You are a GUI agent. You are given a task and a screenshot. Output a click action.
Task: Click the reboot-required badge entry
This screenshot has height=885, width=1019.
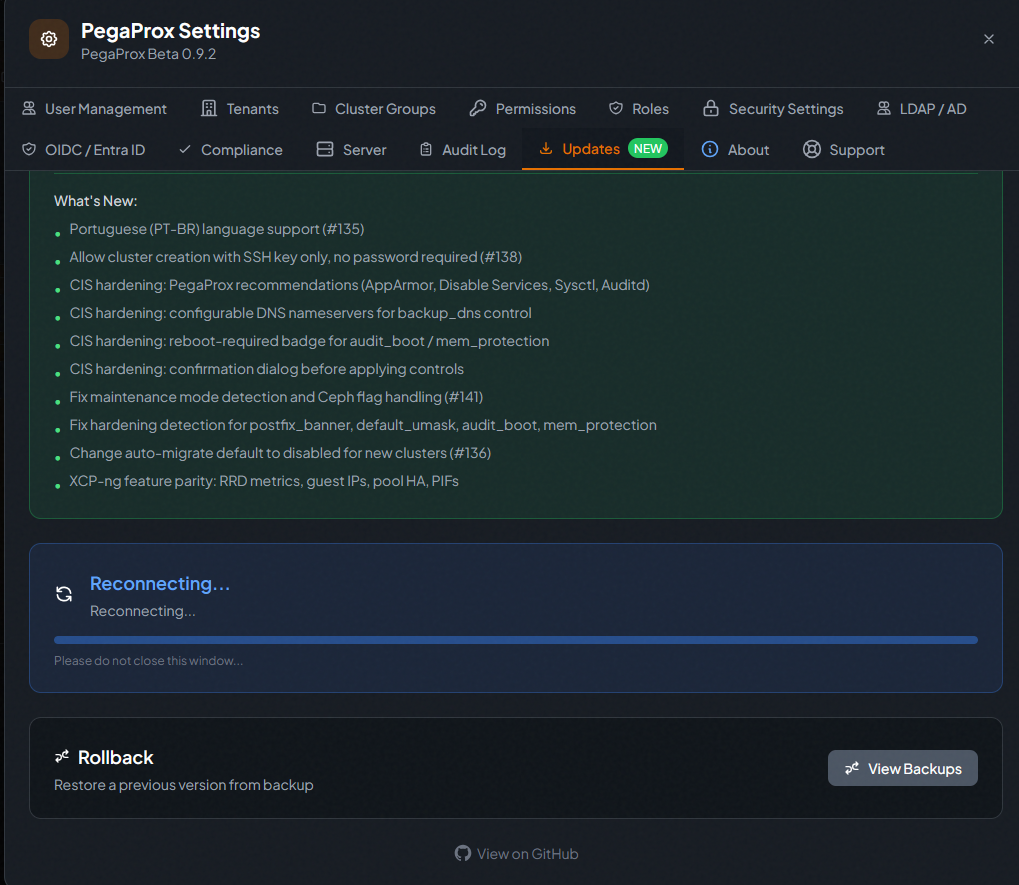pos(309,341)
